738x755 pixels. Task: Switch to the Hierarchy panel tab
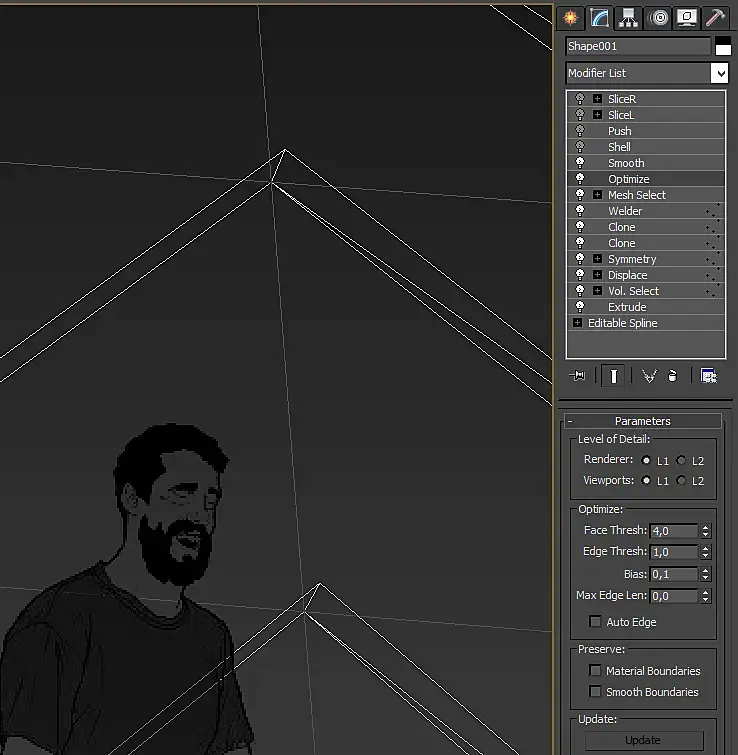[628, 17]
